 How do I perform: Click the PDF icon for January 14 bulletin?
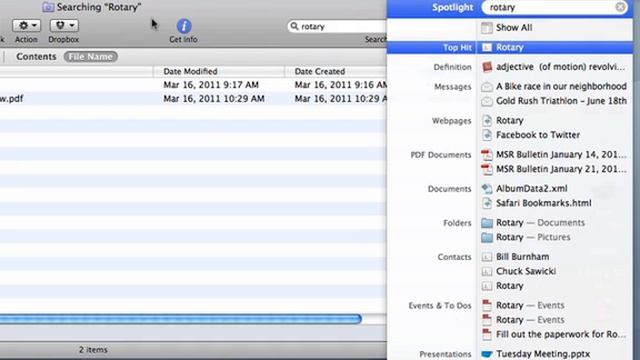point(487,155)
